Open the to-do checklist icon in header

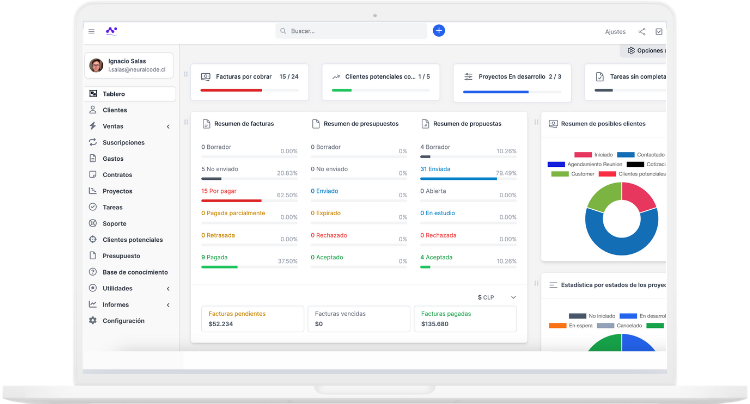tap(659, 31)
